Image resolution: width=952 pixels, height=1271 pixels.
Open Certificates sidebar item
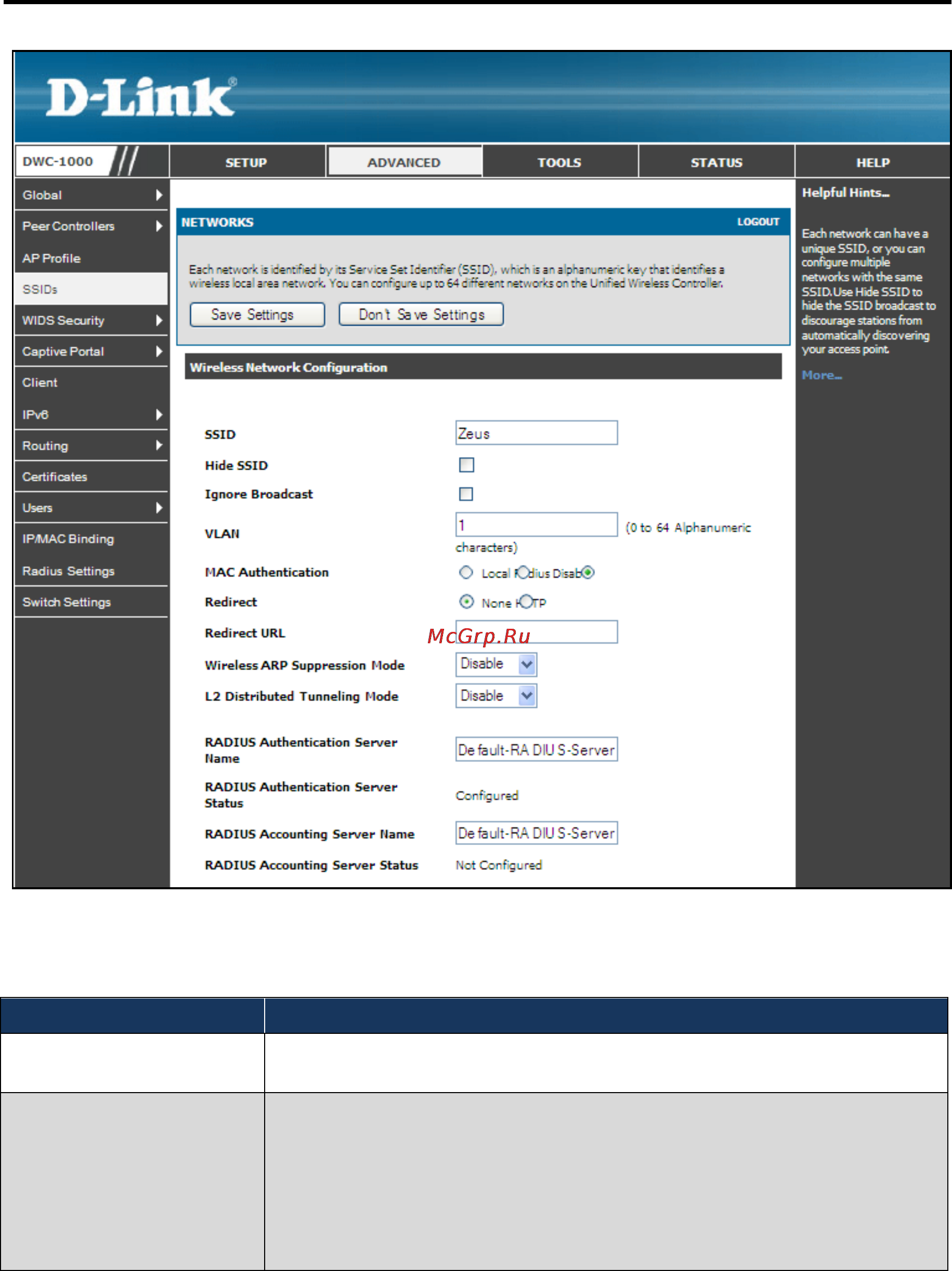[x=92, y=477]
